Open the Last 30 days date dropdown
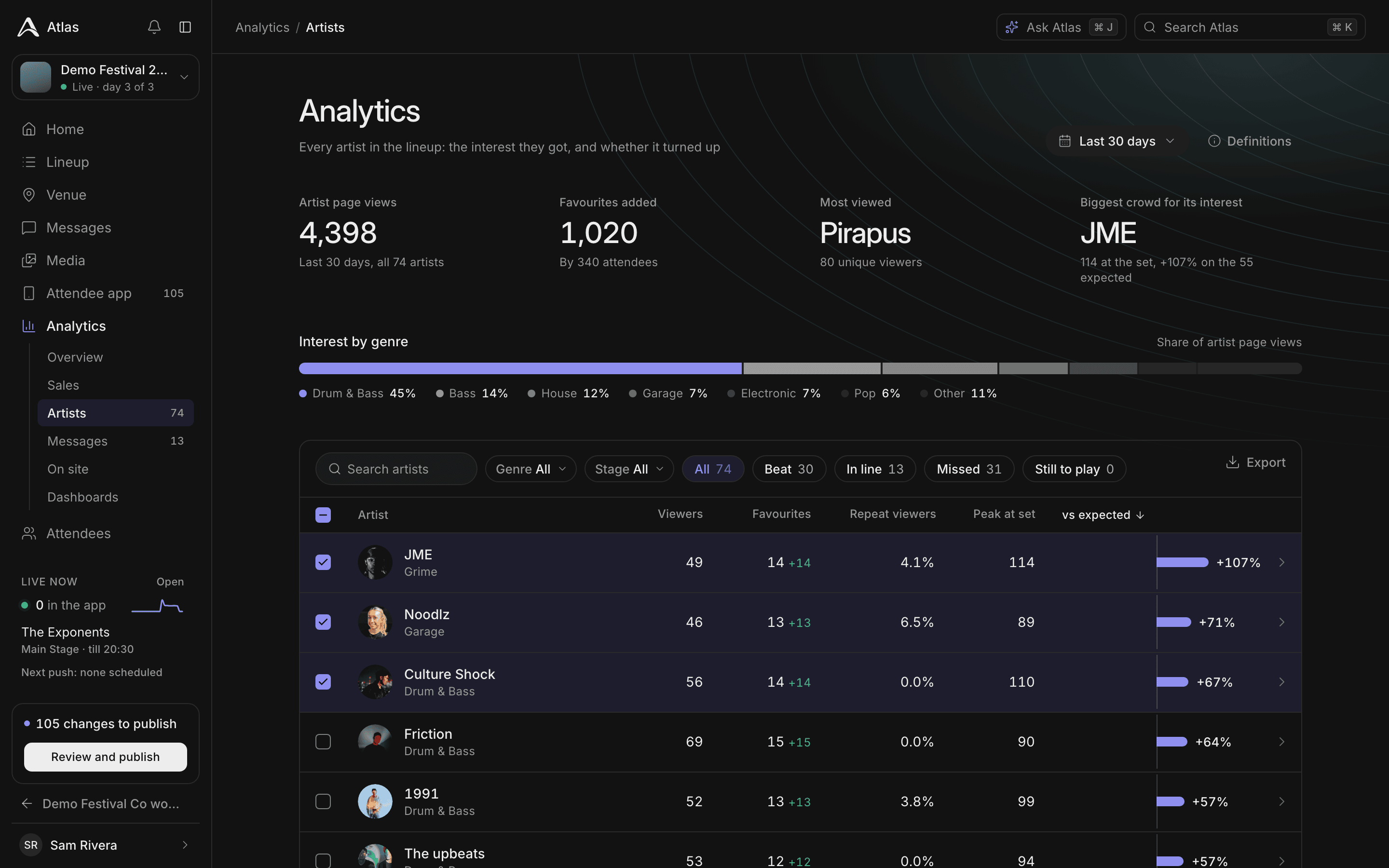 click(1117, 141)
